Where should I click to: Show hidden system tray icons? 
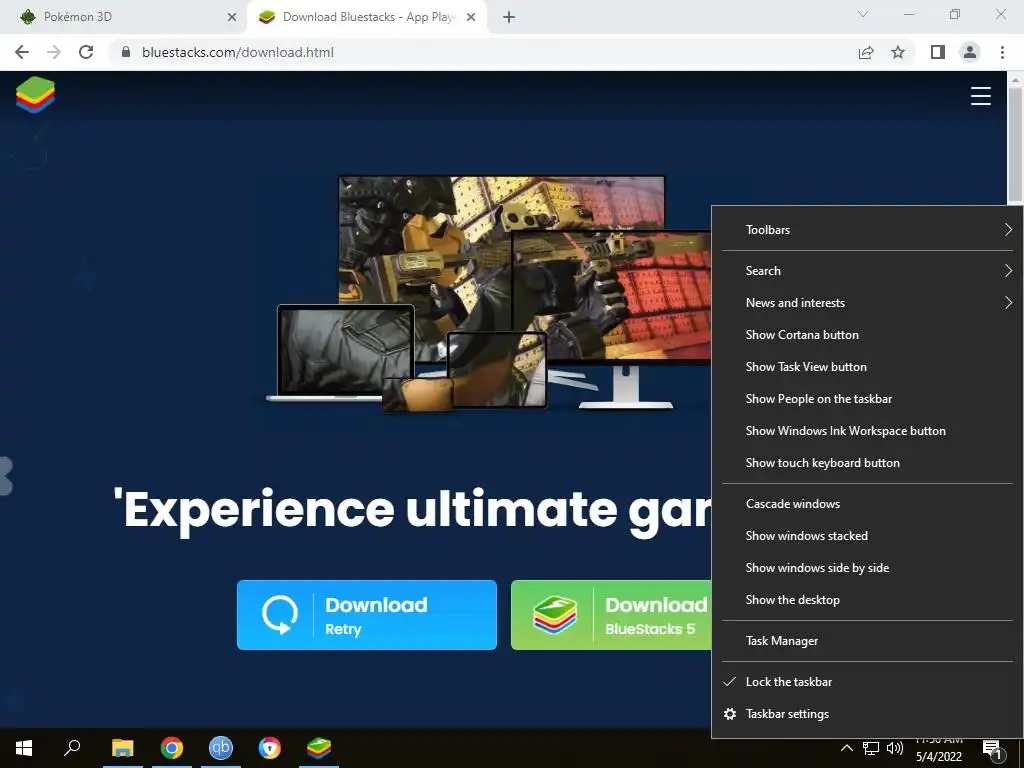[x=846, y=748]
